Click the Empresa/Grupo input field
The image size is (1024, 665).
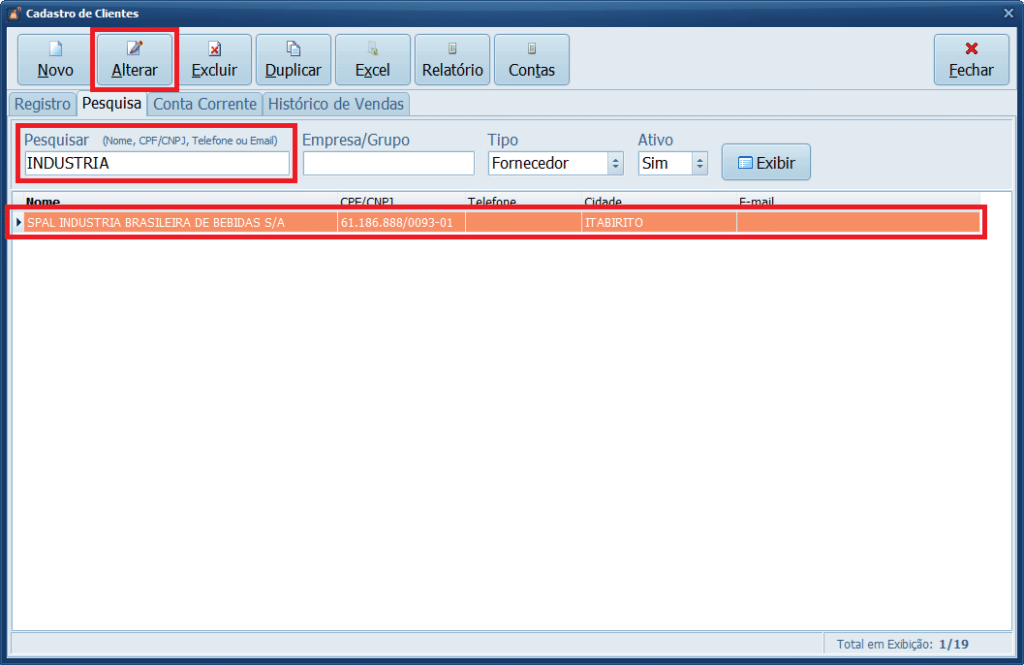(x=388, y=163)
